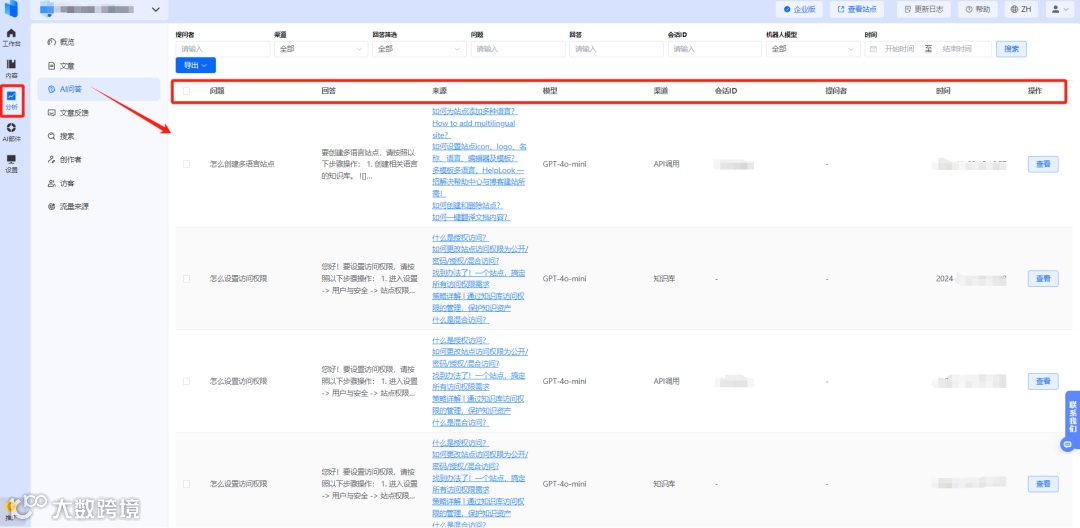The width and height of the screenshot is (1080, 528).
Task: Click the 模型 column header
Action: pos(550,90)
